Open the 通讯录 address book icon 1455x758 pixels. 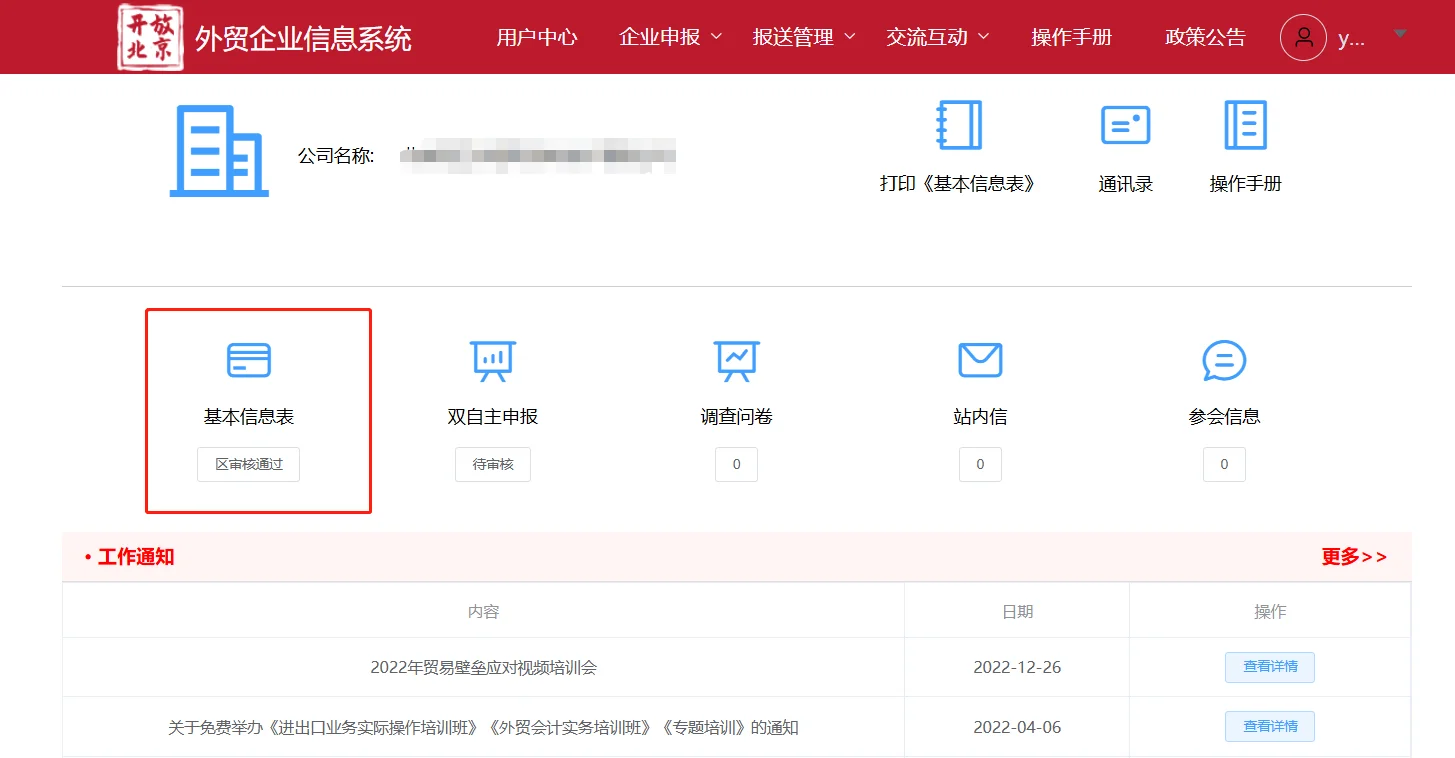pyautogui.click(x=1124, y=125)
